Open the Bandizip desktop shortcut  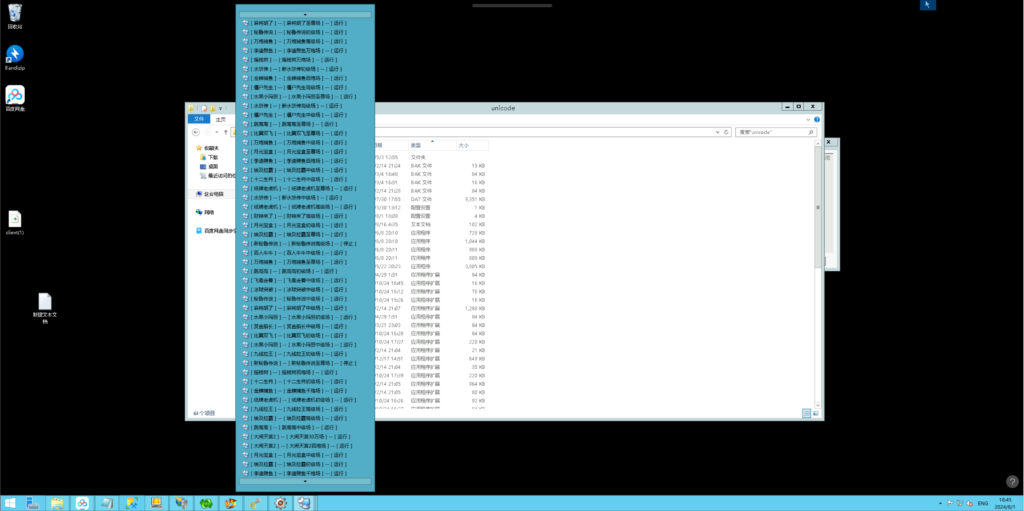[15, 53]
